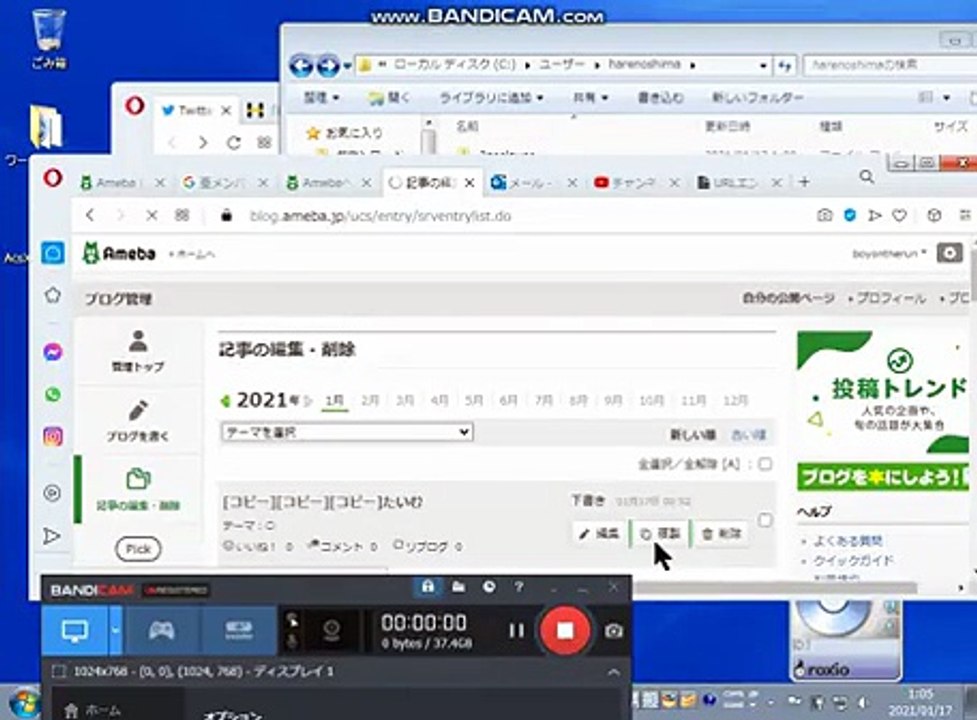Image resolution: width=977 pixels, height=720 pixels.
Task: Open the Speed Dial grid icon
Action: (182, 216)
